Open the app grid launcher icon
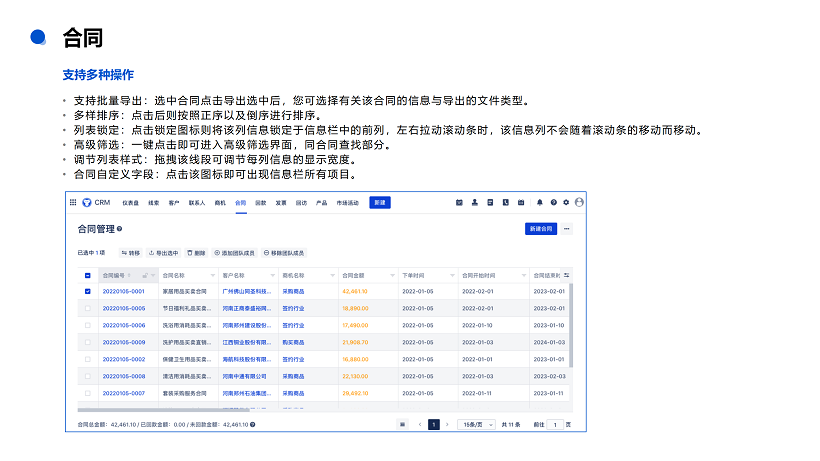Viewport: 820px width, 461px height. [73, 202]
